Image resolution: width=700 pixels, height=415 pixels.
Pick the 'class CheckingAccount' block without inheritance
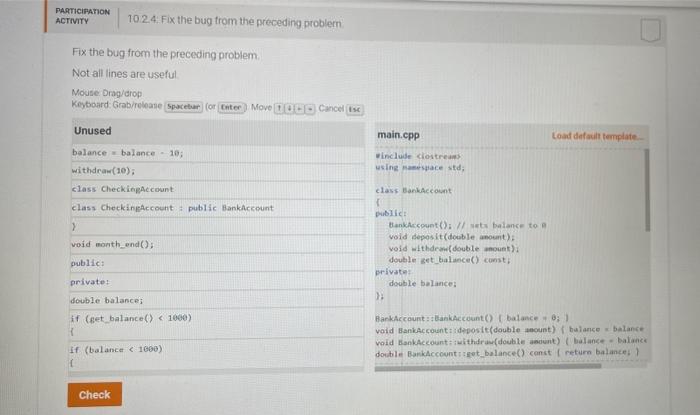click(217, 190)
